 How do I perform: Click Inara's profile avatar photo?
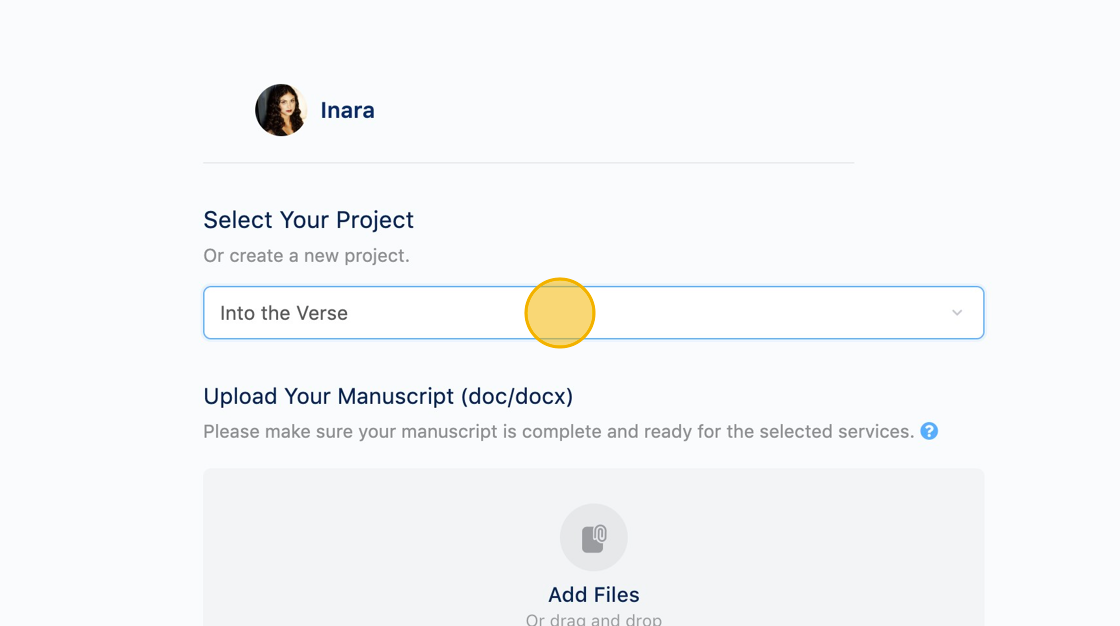[281, 110]
